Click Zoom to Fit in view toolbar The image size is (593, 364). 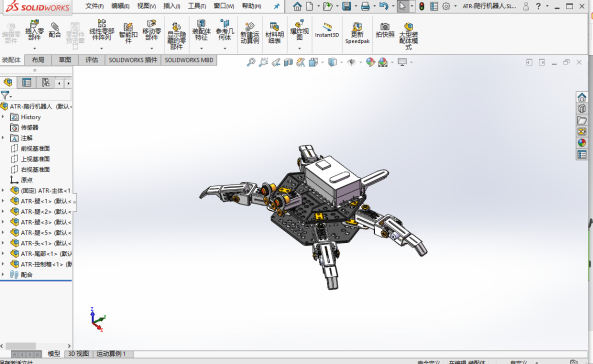pyautogui.click(x=251, y=62)
